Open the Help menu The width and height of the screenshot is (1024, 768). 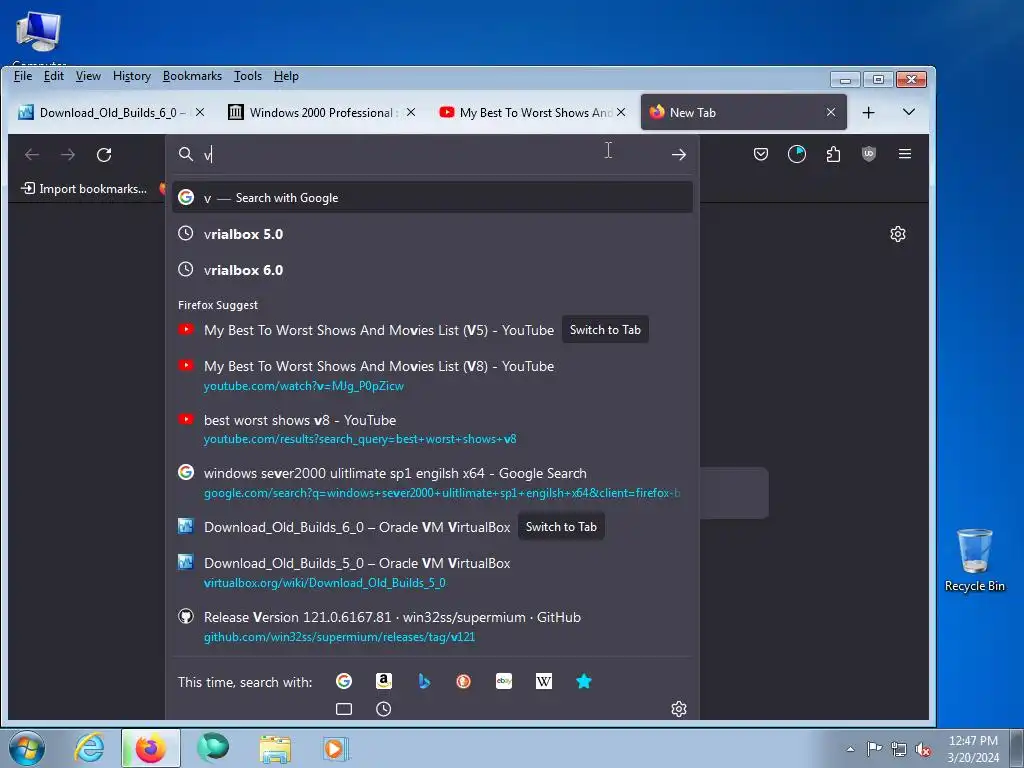(x=286, y=76)
